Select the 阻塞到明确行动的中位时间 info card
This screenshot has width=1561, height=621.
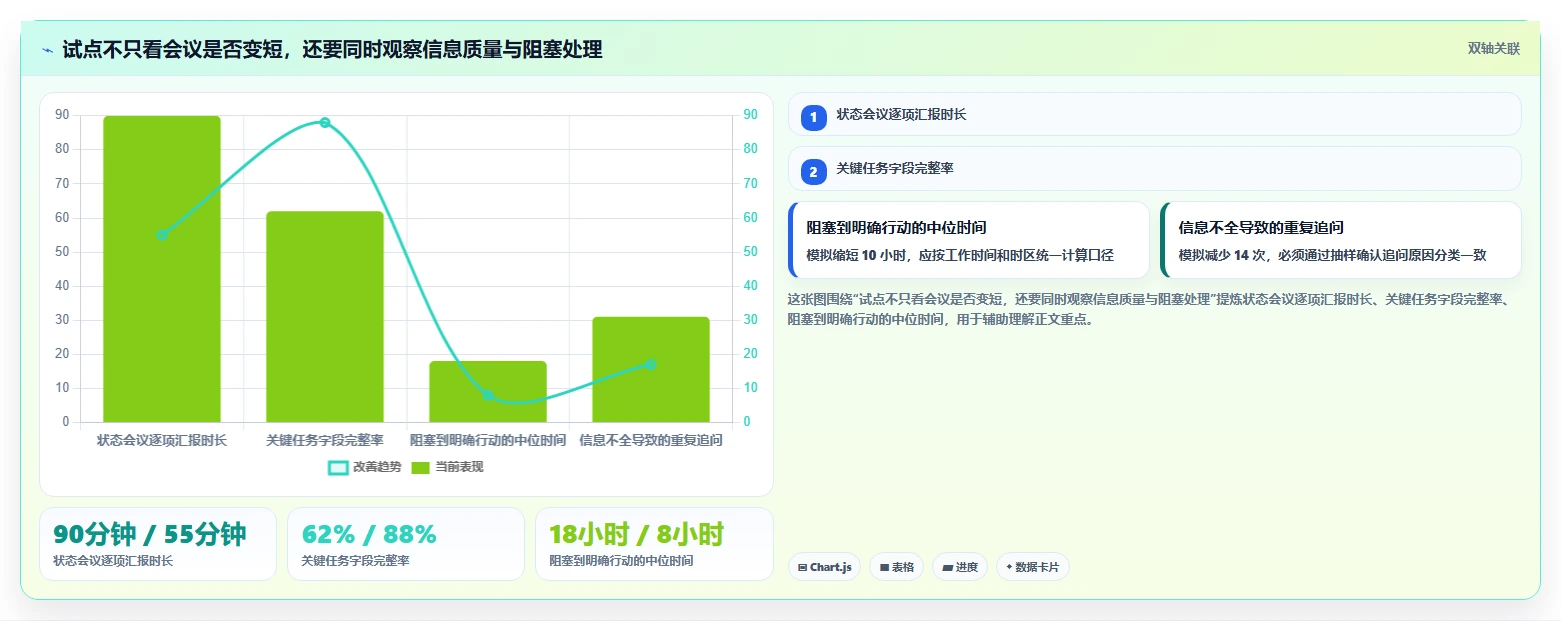point(969,240)
